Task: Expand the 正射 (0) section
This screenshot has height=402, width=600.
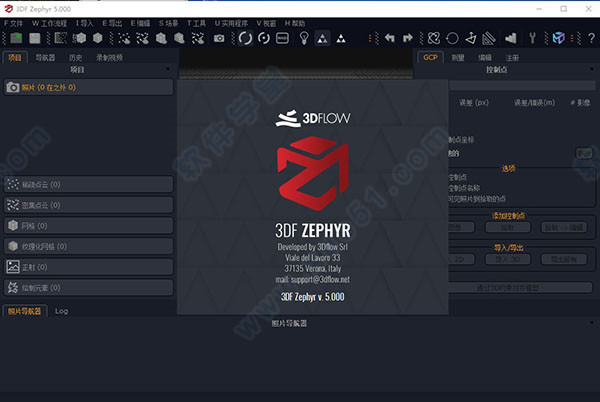Action: click(x=88, y=267)
